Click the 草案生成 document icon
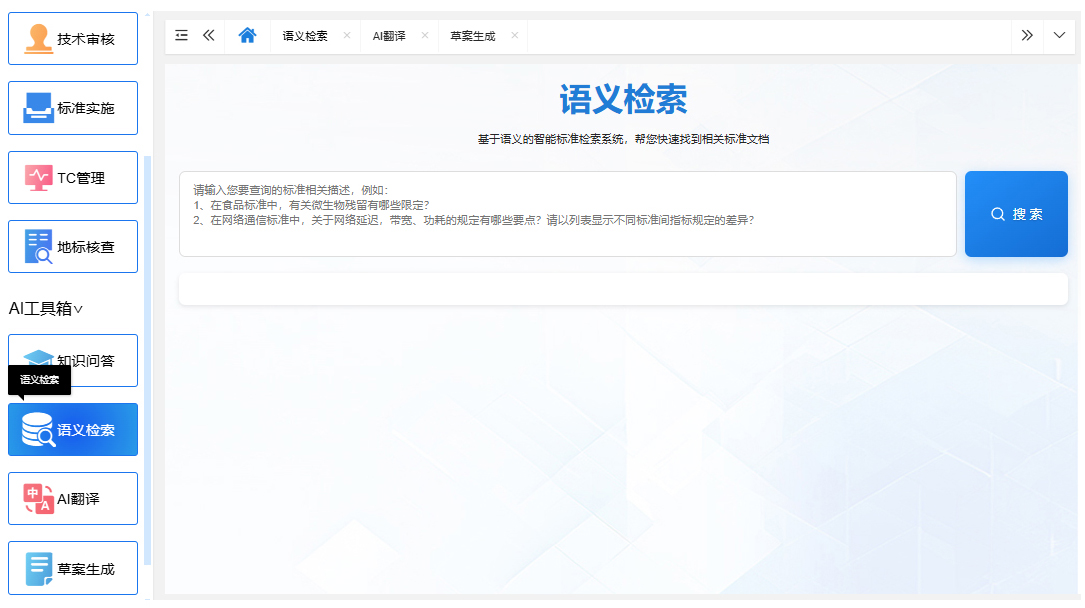The height and width of the screenshot is (608, 1085). 39,569
